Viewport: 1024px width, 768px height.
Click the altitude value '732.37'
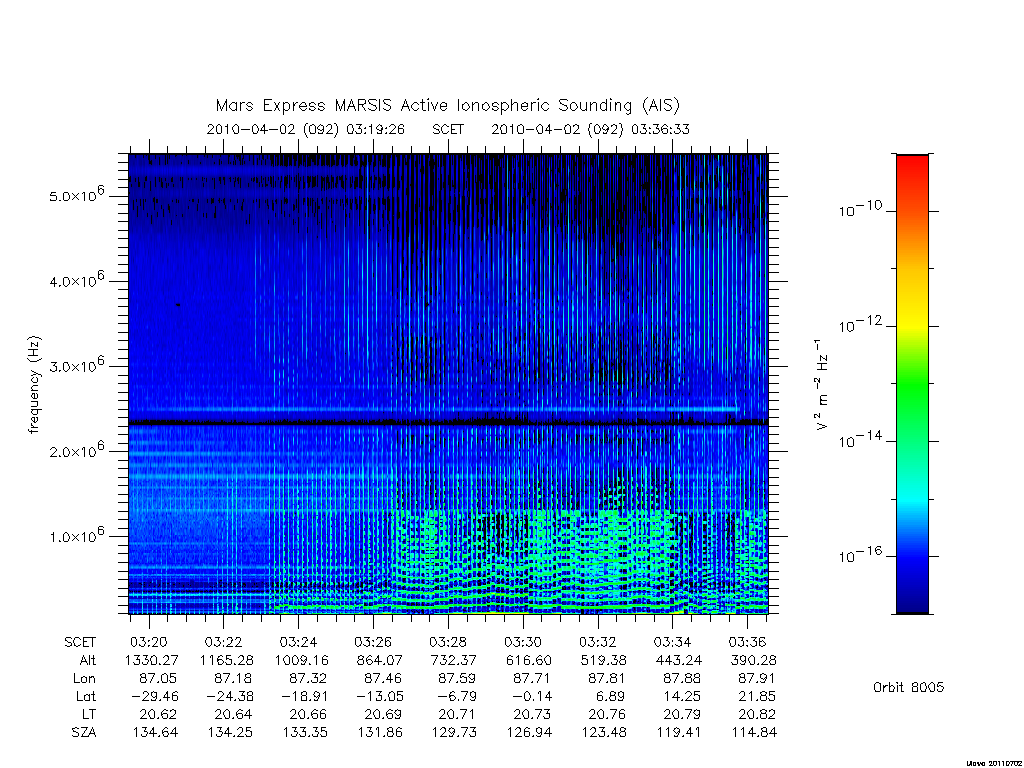tap(453, 660)
